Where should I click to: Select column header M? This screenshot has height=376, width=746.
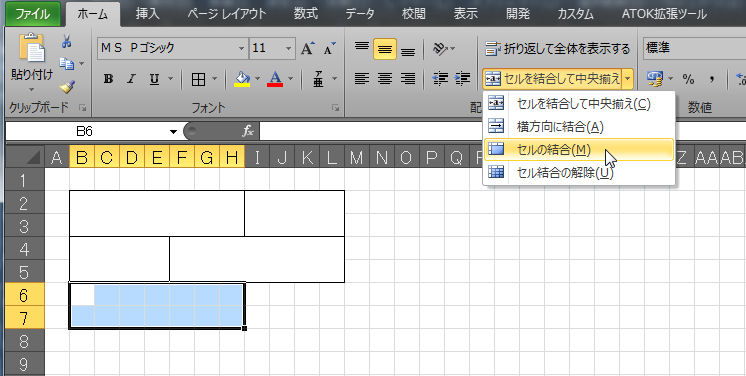[356, 157]
